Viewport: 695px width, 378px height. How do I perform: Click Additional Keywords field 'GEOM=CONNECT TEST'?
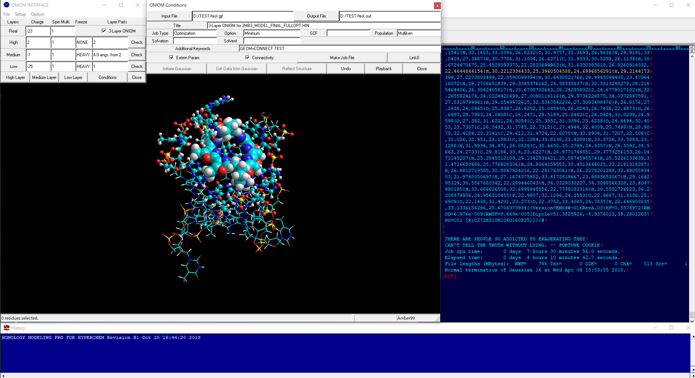[340, 48]
